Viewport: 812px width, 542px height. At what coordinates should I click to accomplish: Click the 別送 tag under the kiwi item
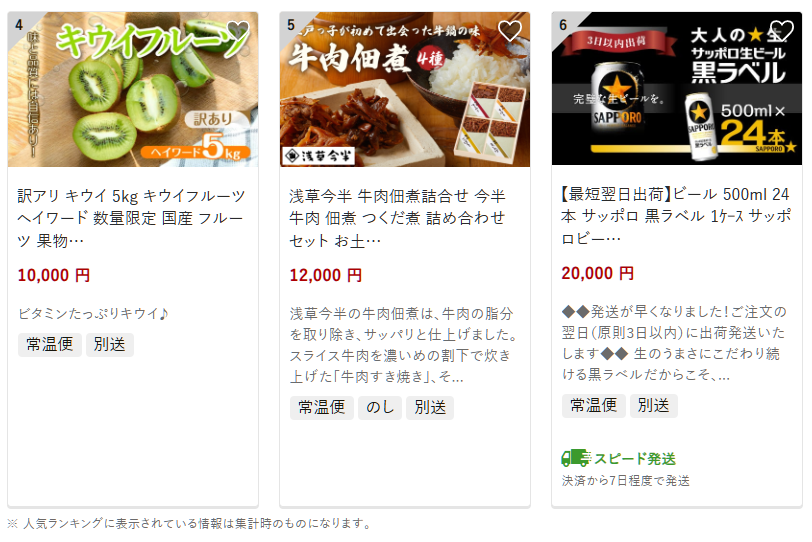(x=110, y=345)
